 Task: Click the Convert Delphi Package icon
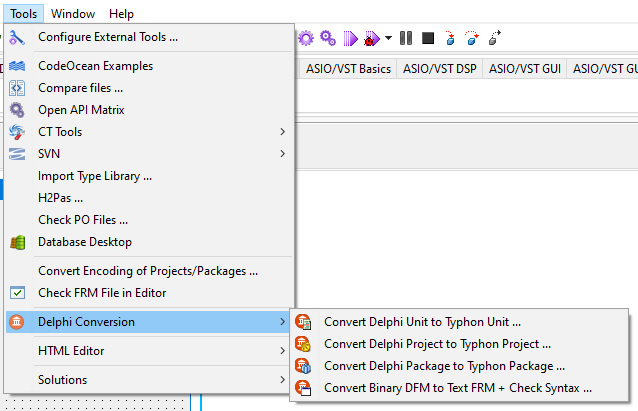click(303, 366)
